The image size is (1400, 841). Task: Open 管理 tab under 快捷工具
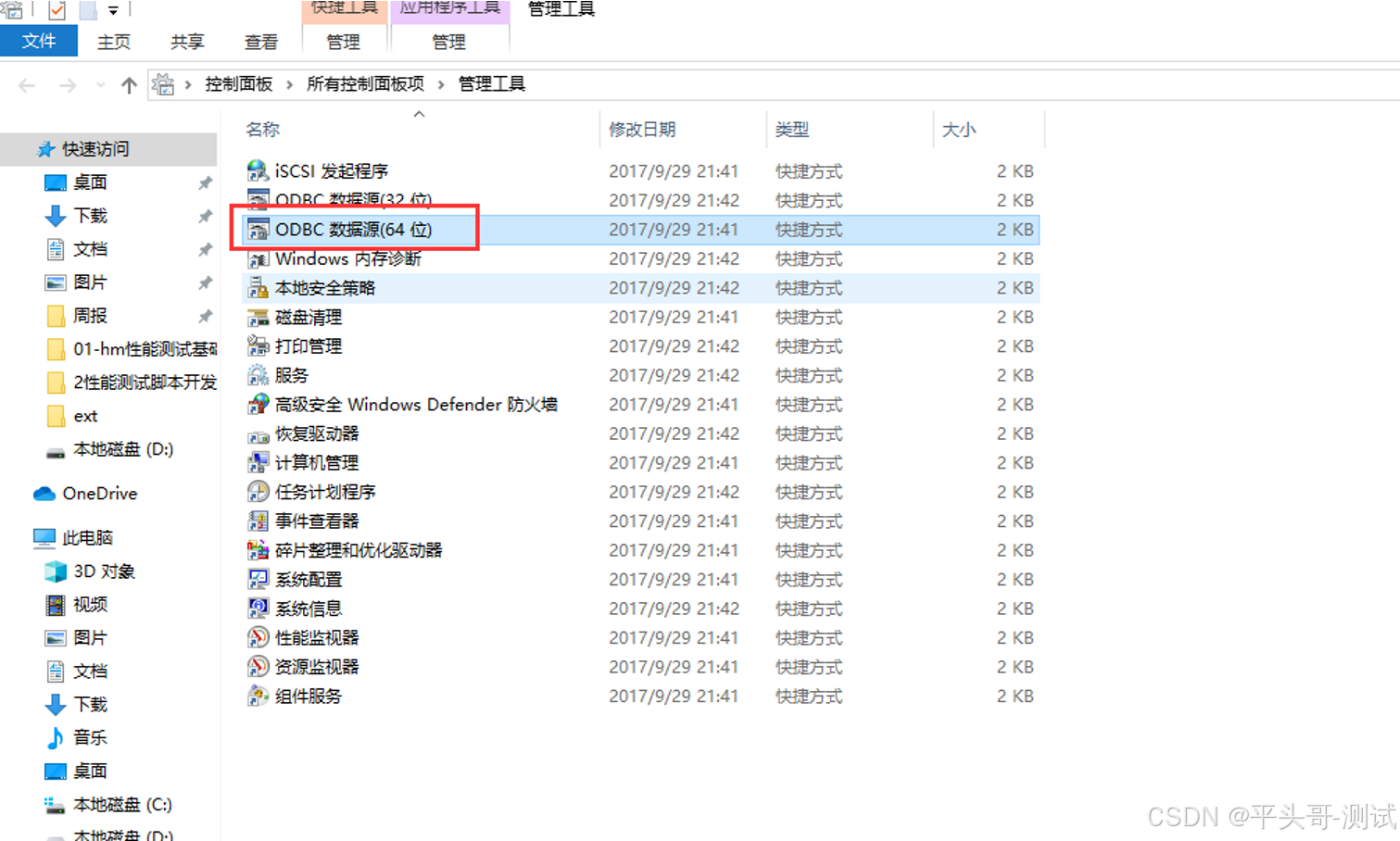(343, 42)
